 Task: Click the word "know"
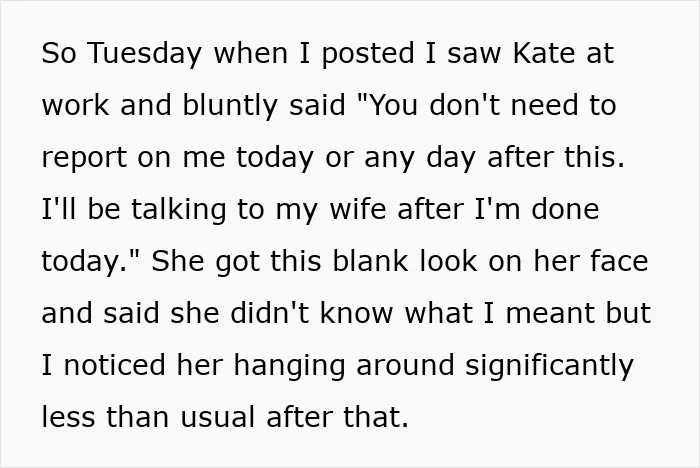[x=356, y=313]
